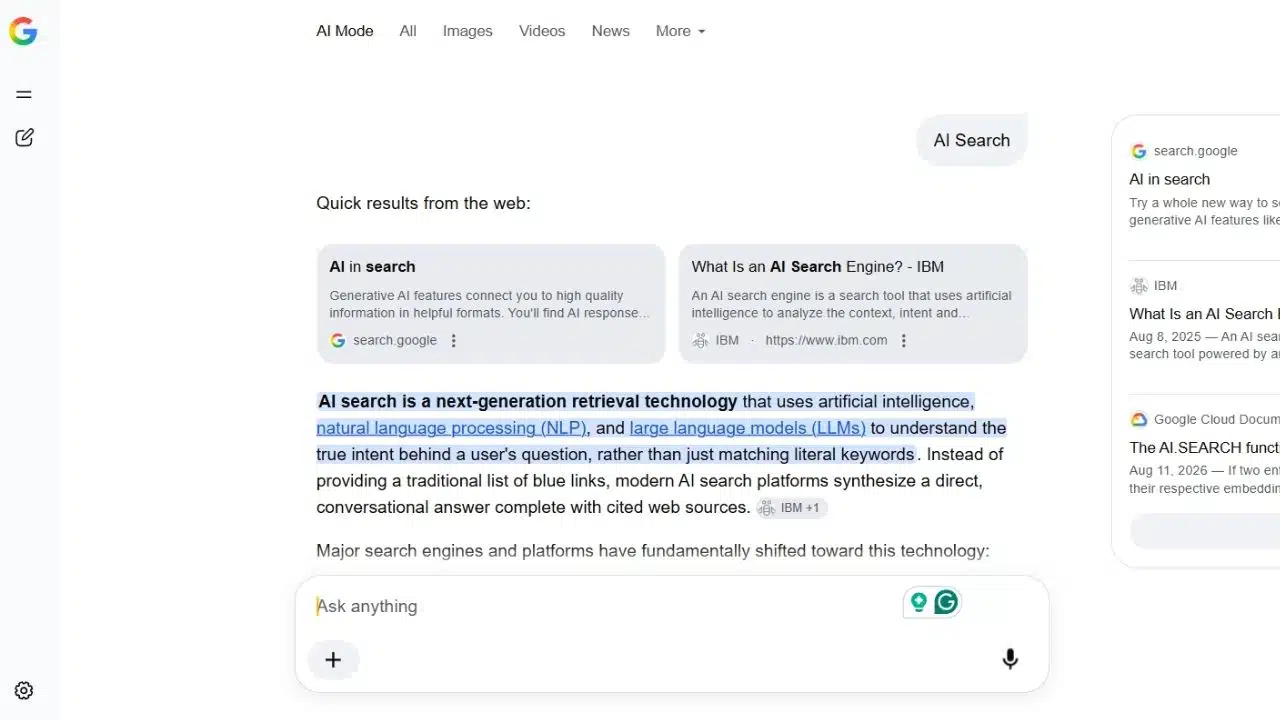Start a new chat via pencil icon
Viewport: 1280px width, 720px height.
tap(24, 138)
